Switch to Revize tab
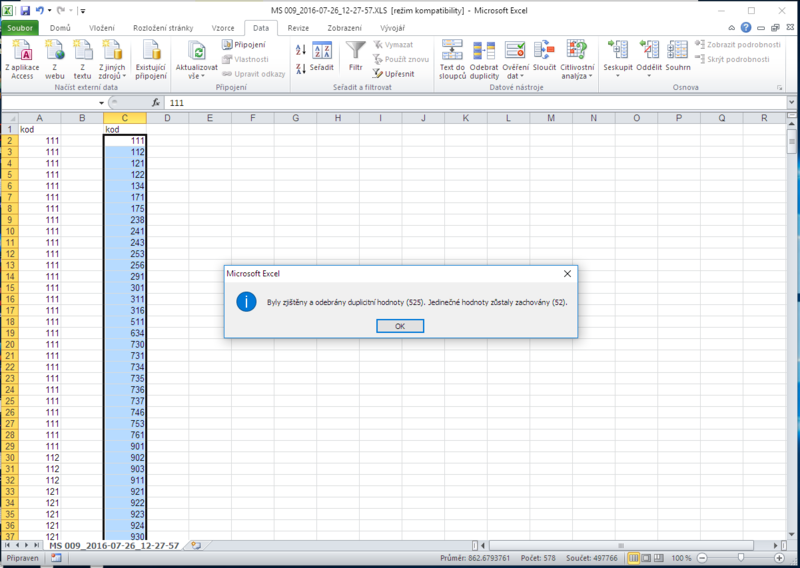 tap(298, 28)
